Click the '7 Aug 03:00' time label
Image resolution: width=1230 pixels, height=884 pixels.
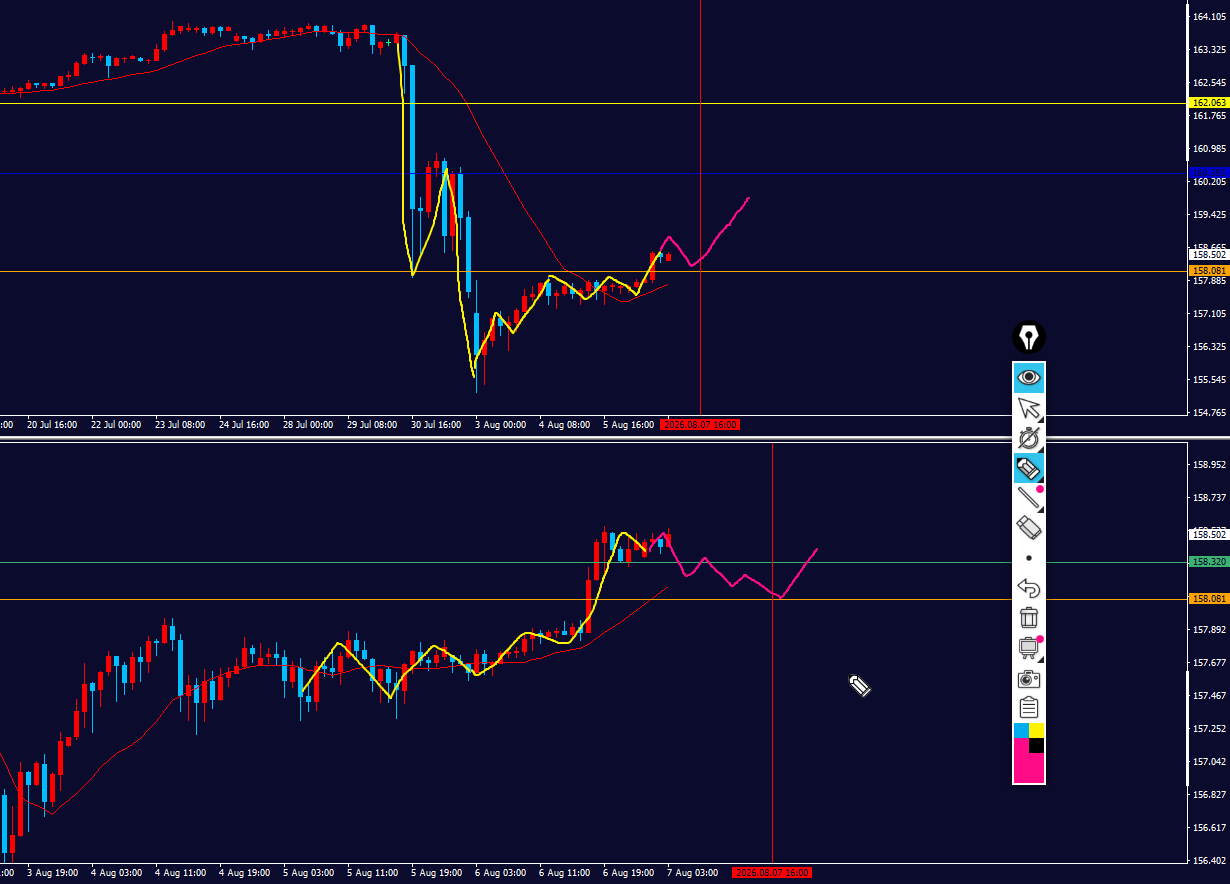coord(693,873)
